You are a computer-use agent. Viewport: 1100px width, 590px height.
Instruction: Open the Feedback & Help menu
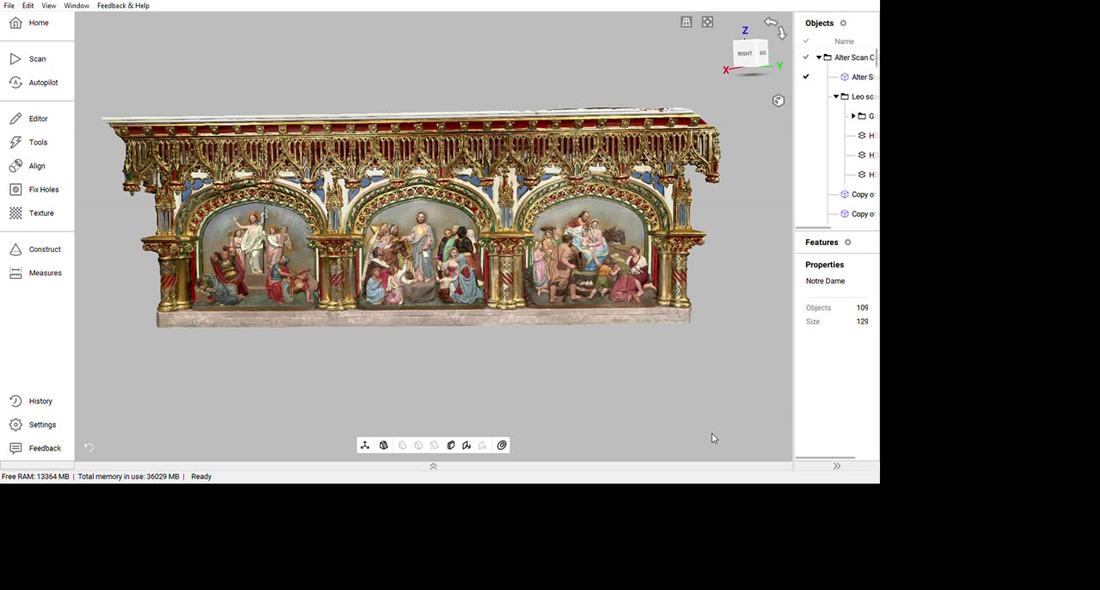(123, 6)
